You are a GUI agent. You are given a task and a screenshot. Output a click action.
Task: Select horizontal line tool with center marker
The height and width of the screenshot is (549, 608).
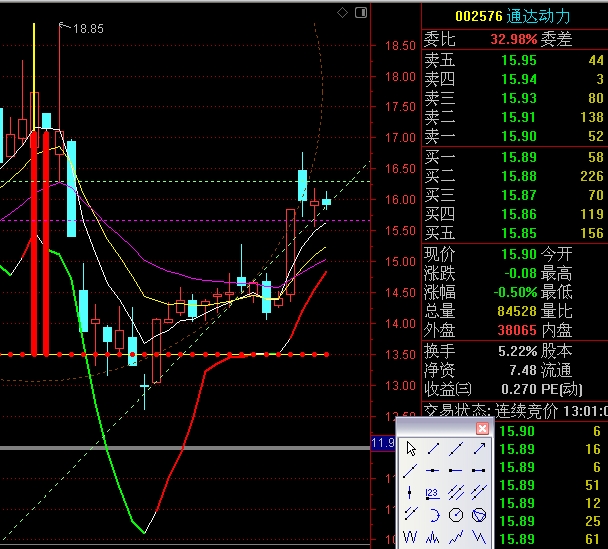coord(433,471)
